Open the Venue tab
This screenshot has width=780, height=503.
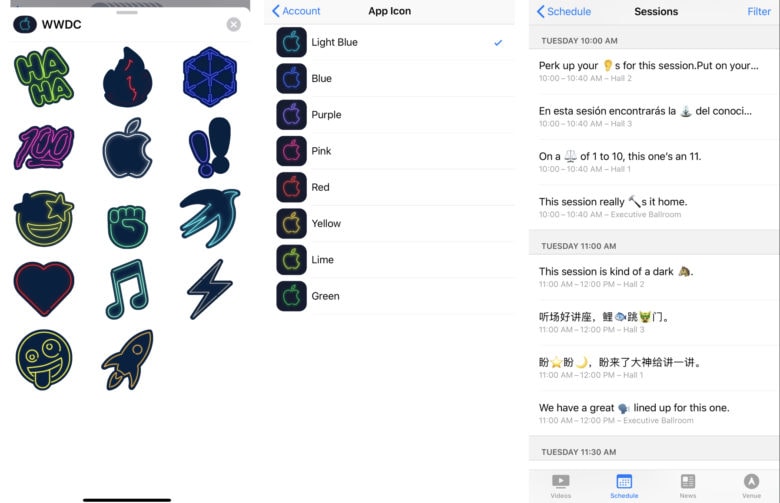pos(751,486)
